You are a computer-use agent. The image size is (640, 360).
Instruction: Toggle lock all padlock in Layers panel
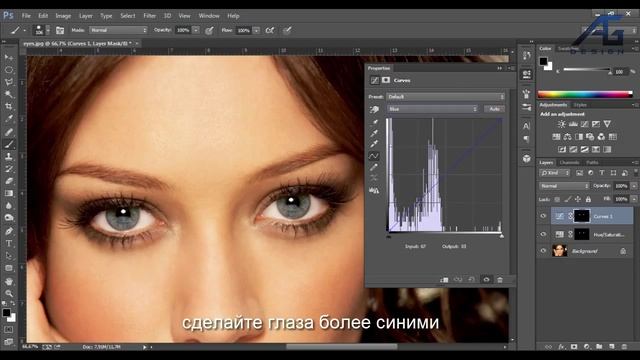click(588, 199)
